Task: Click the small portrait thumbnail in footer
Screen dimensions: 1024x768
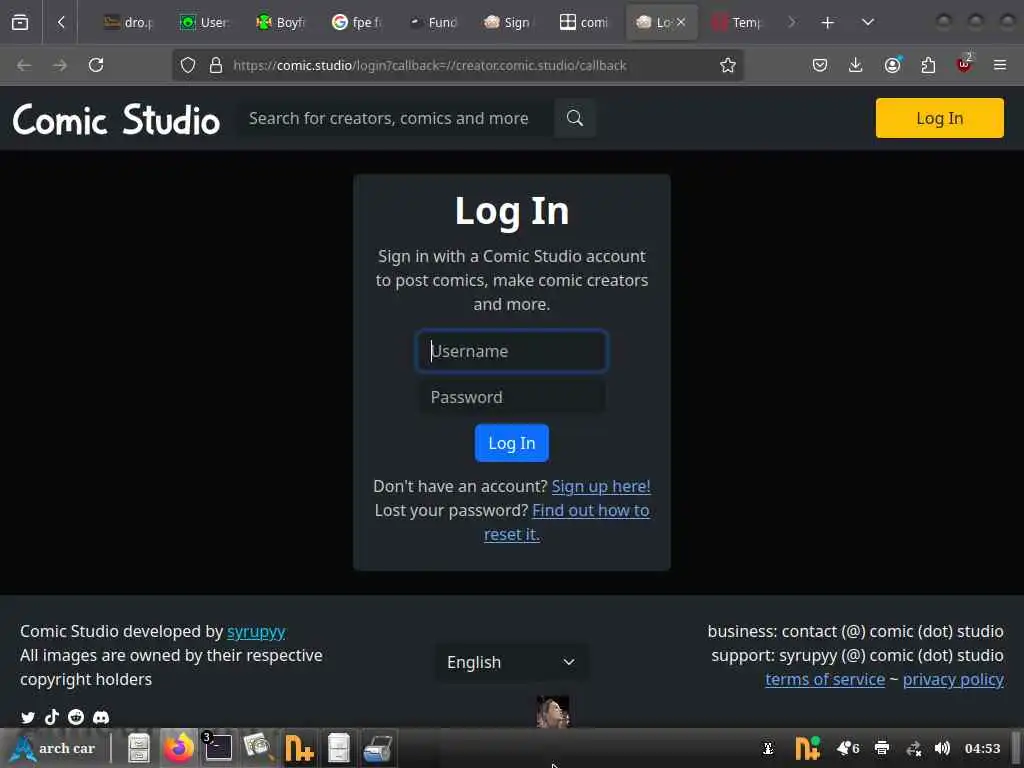Action: coord(553,712)
